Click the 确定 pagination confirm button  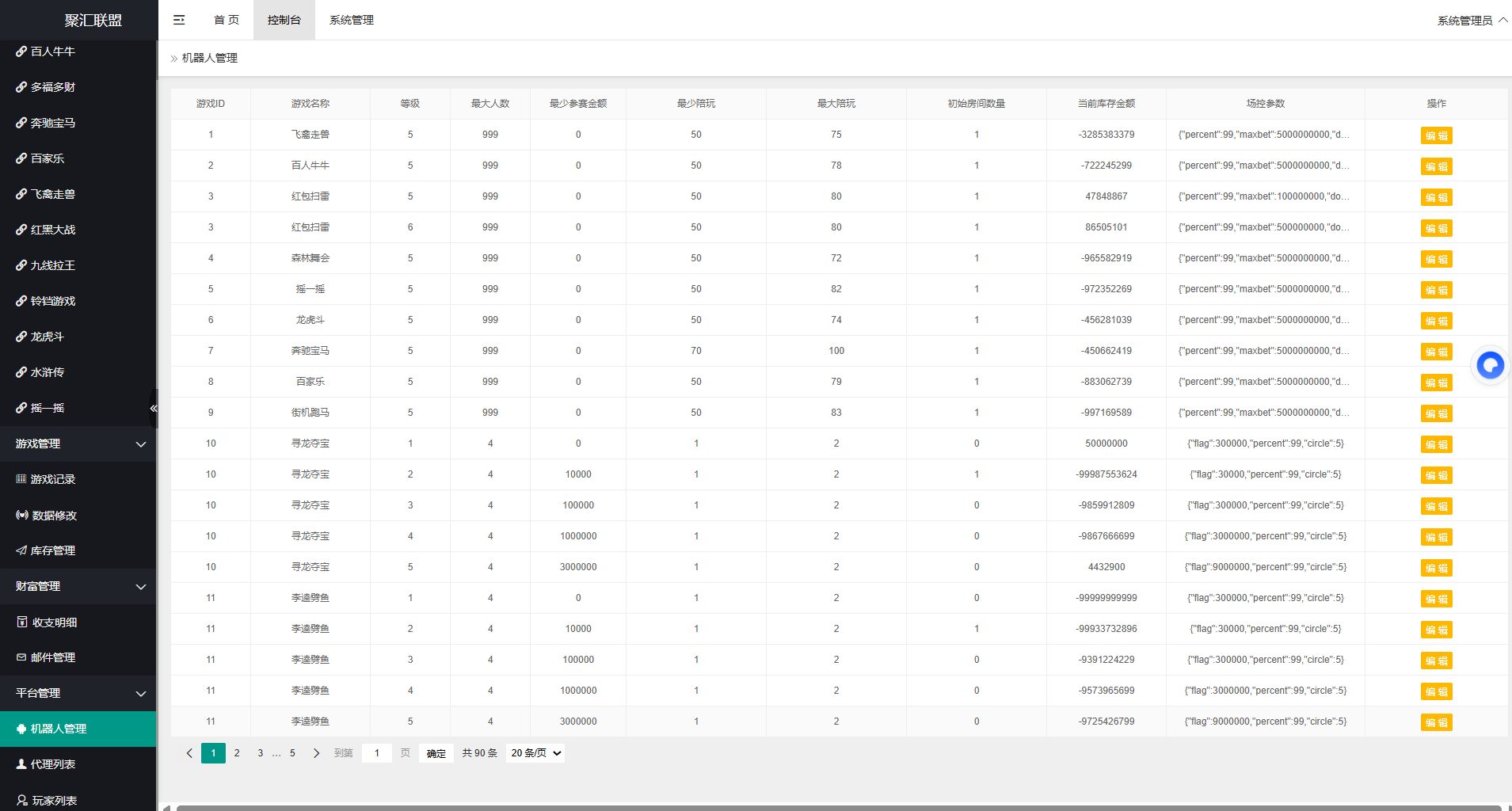(x=436, y=753)
